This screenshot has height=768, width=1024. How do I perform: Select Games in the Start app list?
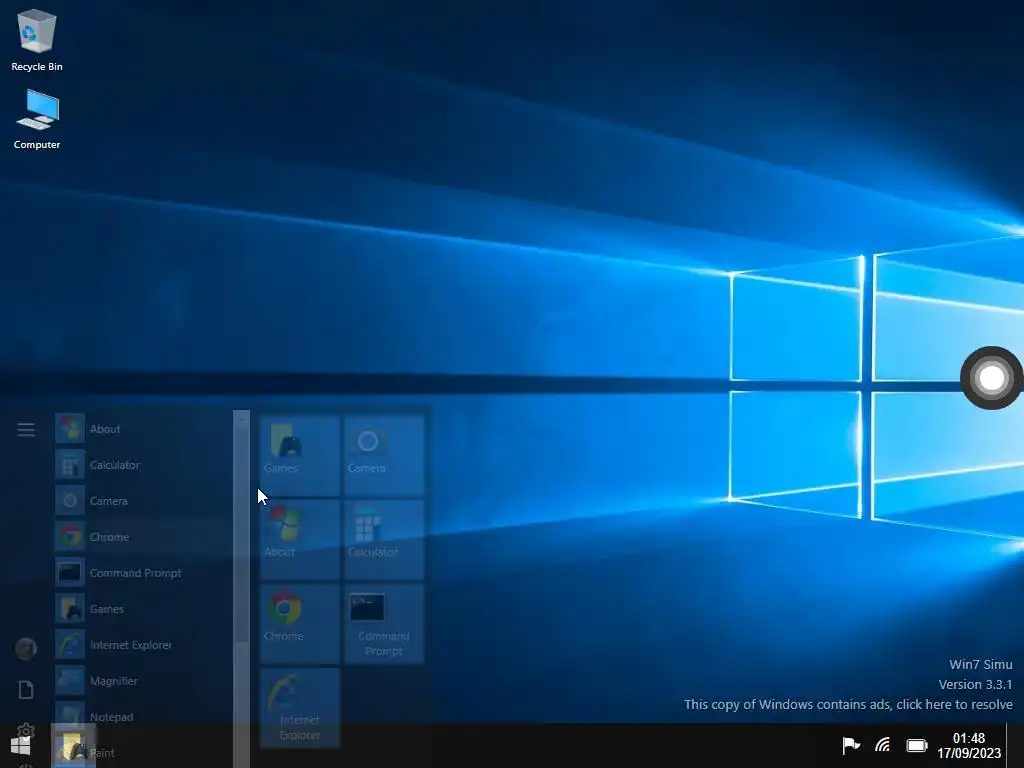[142, 609]
